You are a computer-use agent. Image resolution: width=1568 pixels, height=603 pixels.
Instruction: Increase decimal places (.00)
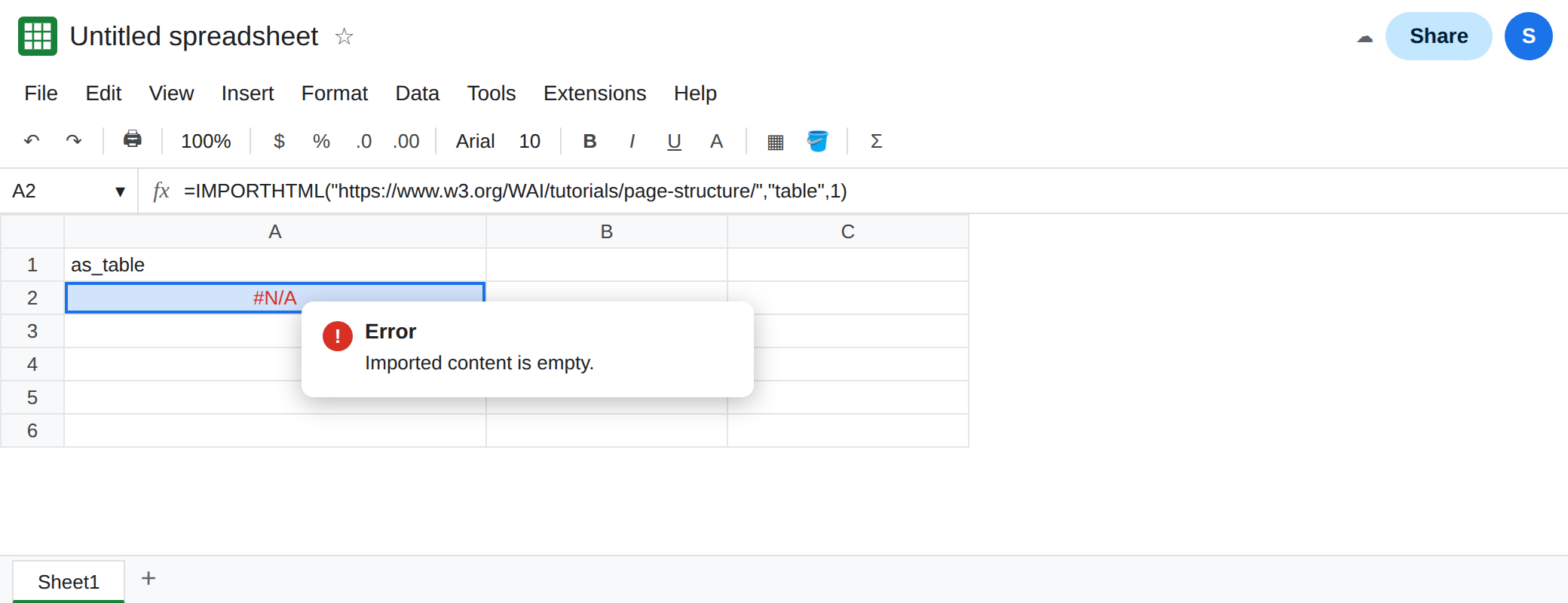pos(406,141)
